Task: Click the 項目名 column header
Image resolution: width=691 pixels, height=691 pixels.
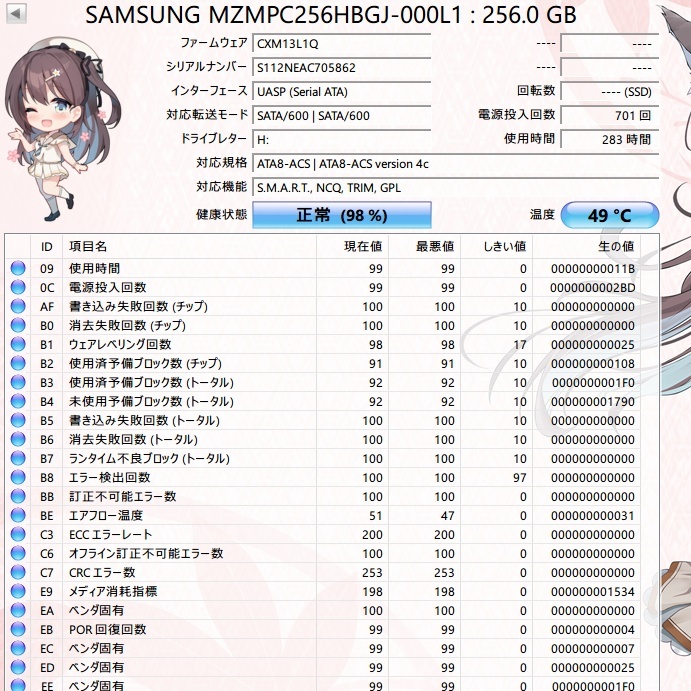Action: tap(189, 246)
